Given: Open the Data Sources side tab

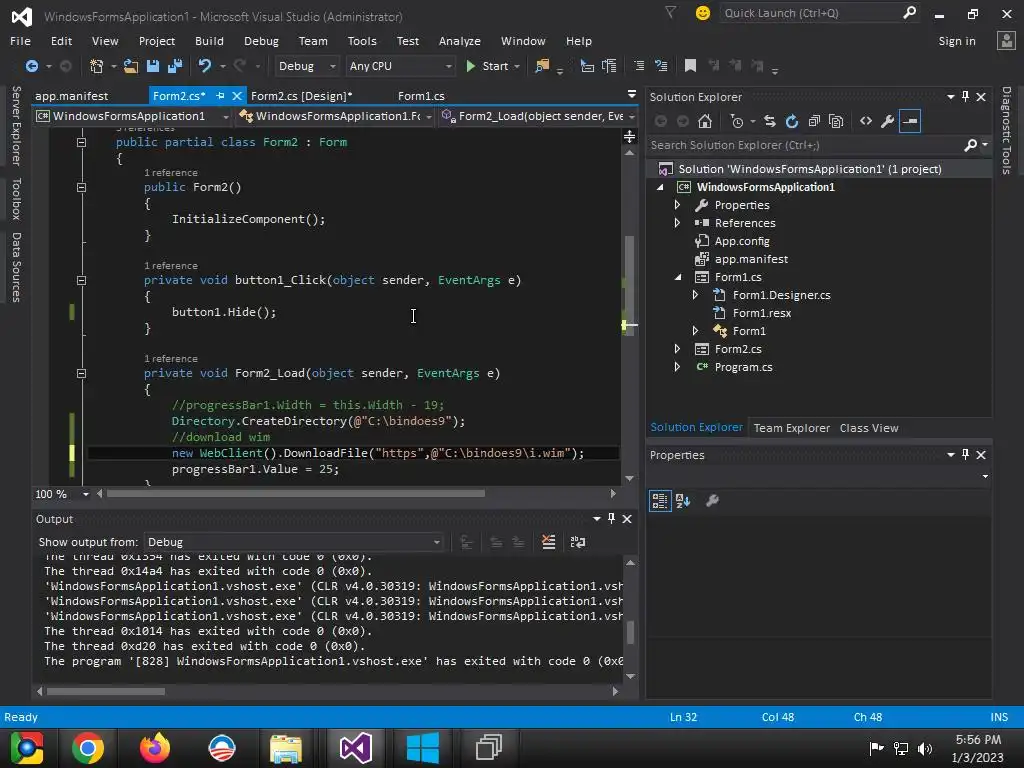Looking at the screenshot, I should pyautogui.click(x=16, y=267).
